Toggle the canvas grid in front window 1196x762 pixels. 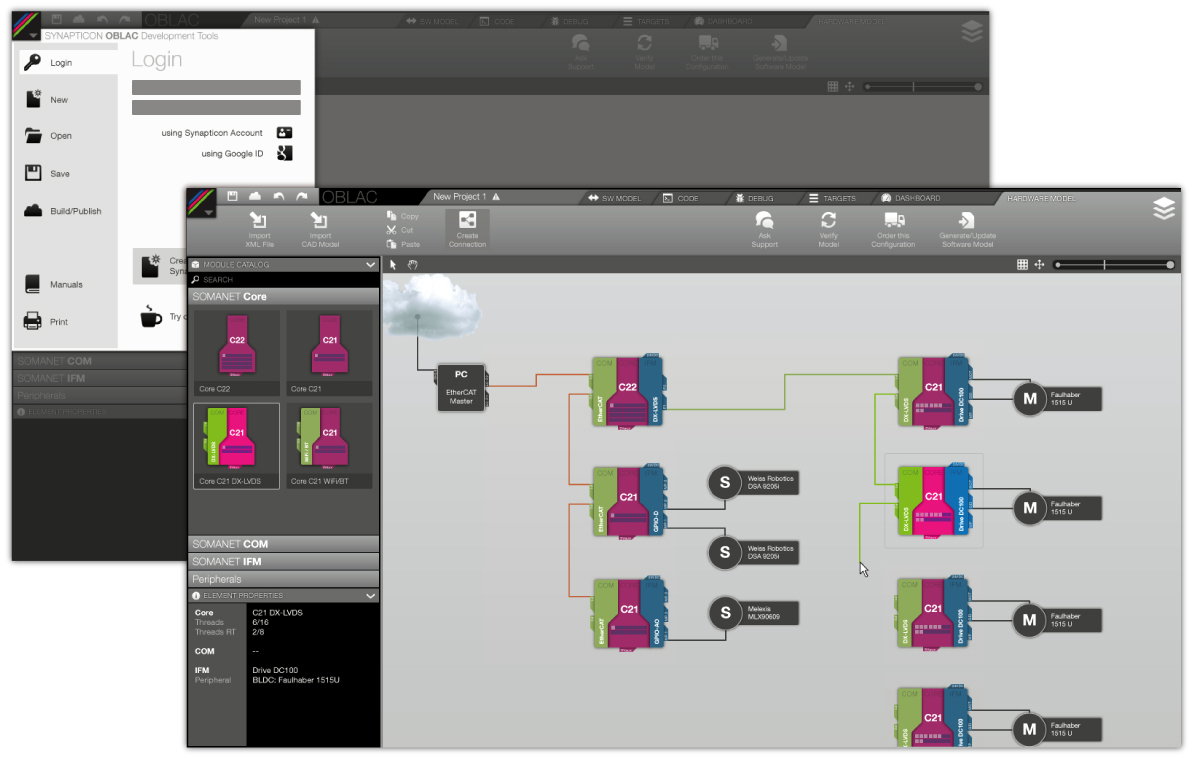click(x=1022, y=265)
